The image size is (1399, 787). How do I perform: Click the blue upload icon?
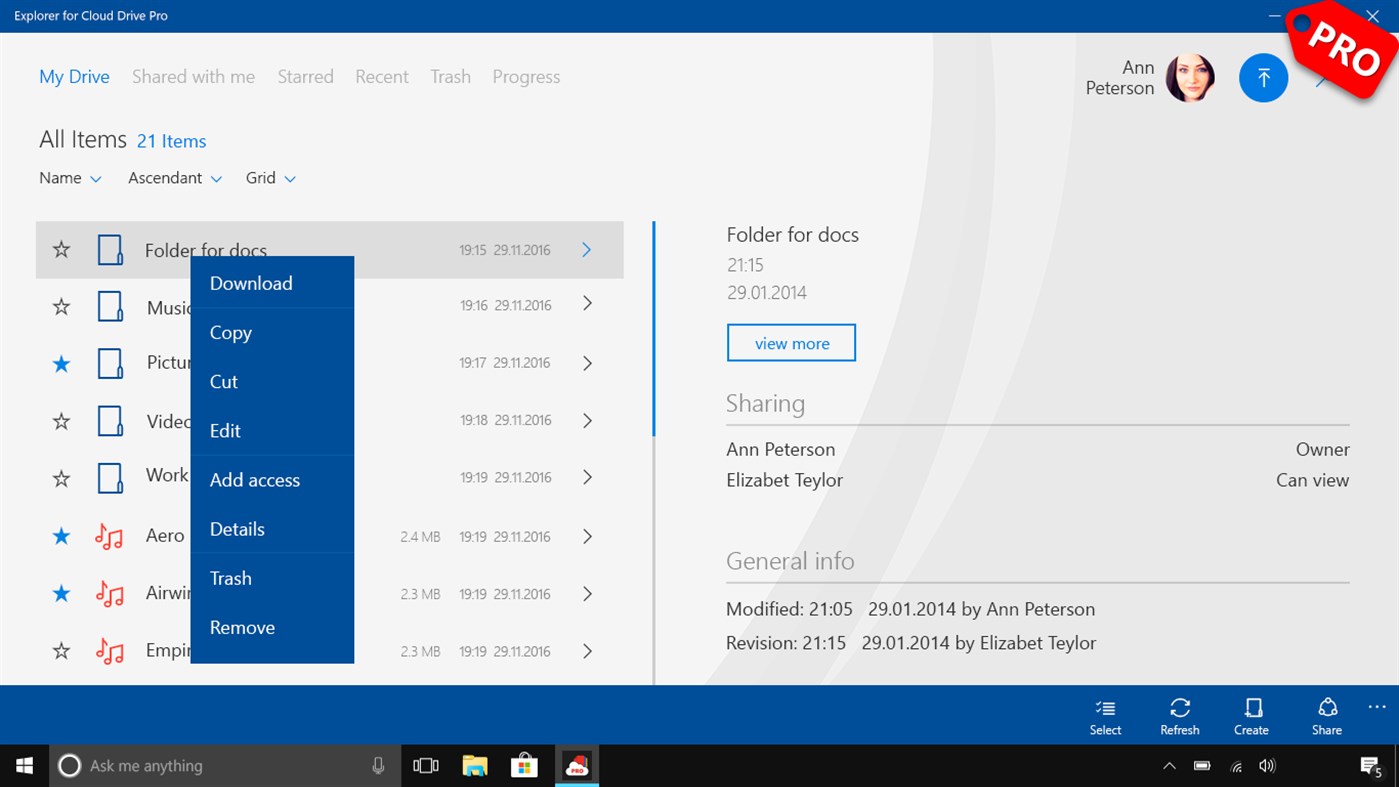(x=1263, y=77)
